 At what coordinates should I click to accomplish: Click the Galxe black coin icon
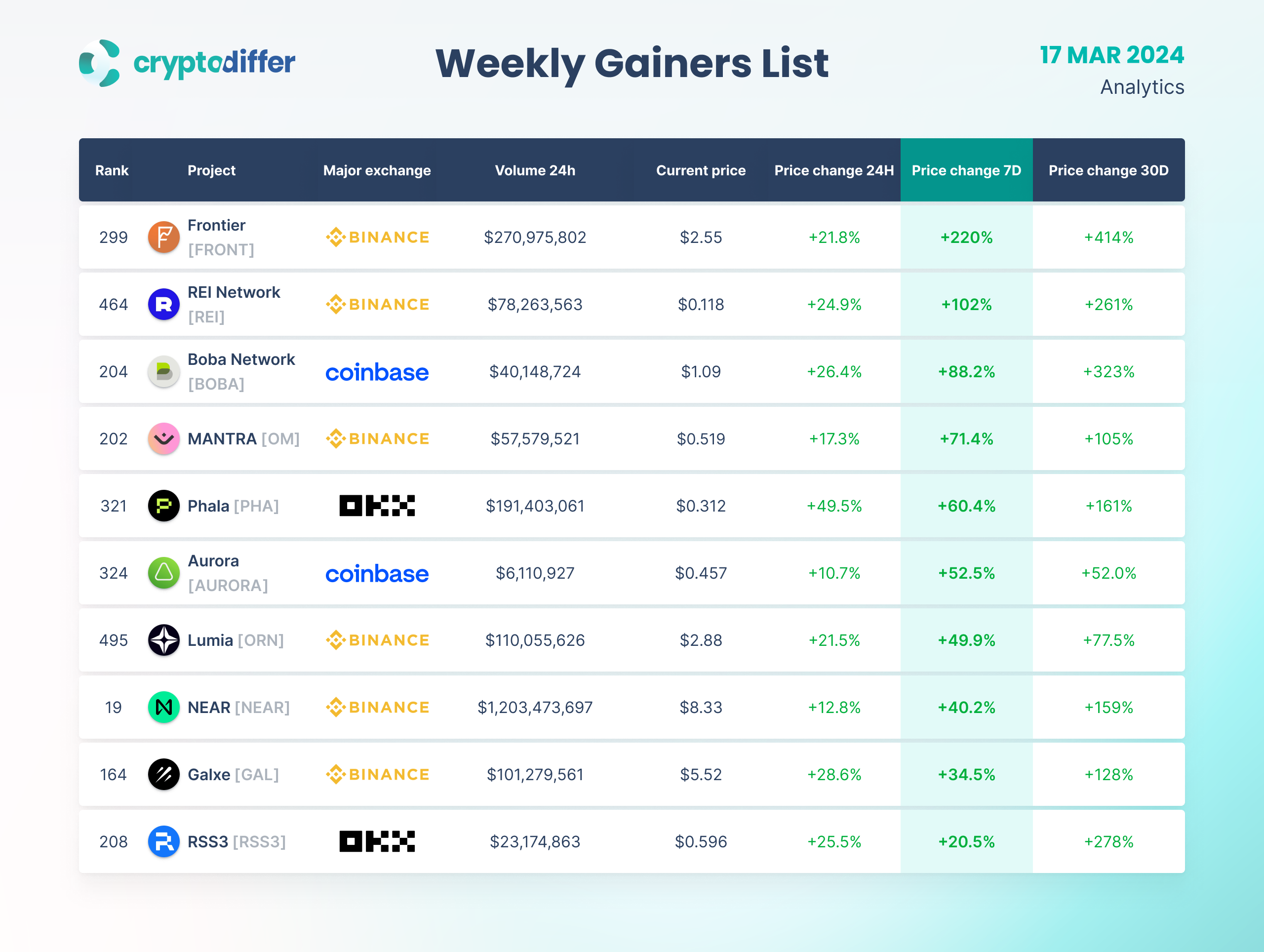(164, 774)
